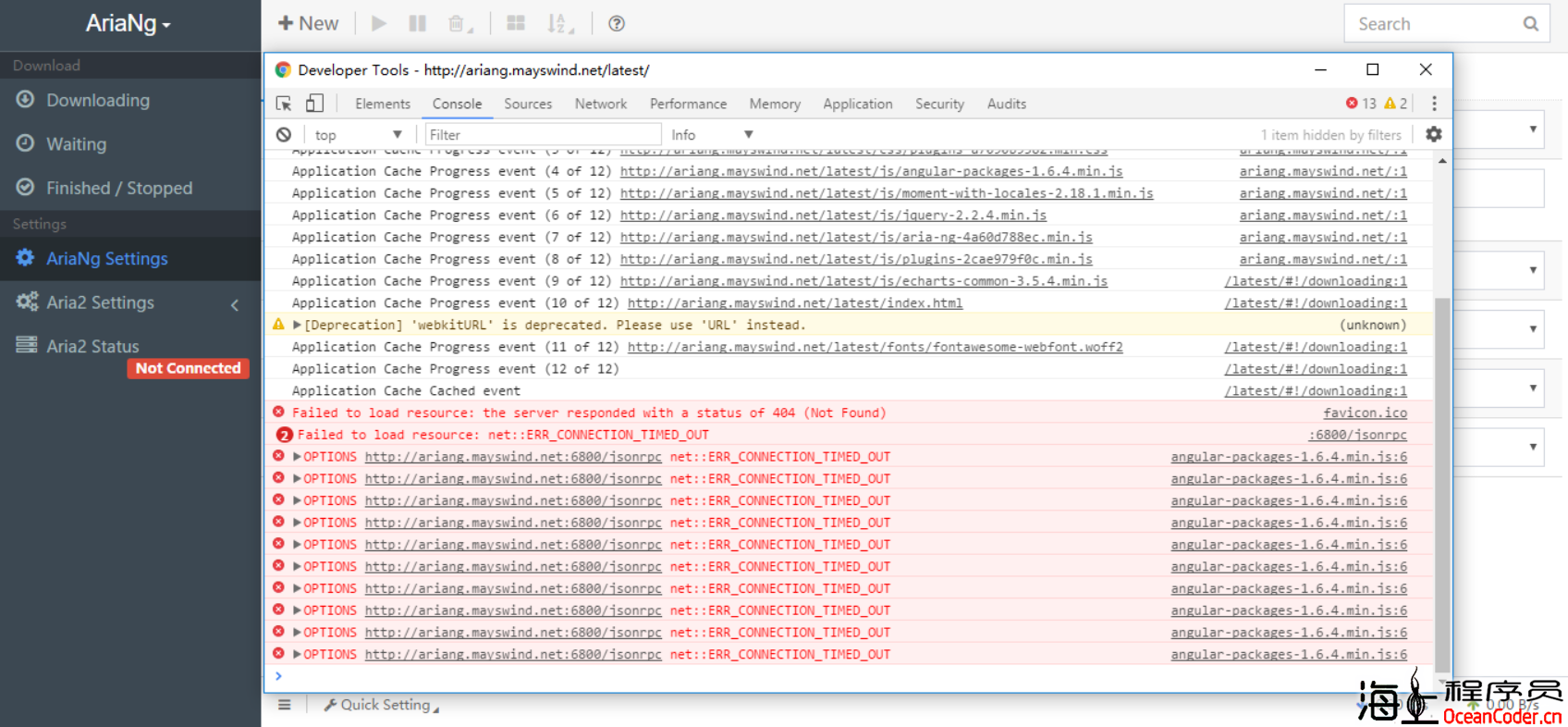
Task: Open console settings gear icon
Action: click(1433, 135)
